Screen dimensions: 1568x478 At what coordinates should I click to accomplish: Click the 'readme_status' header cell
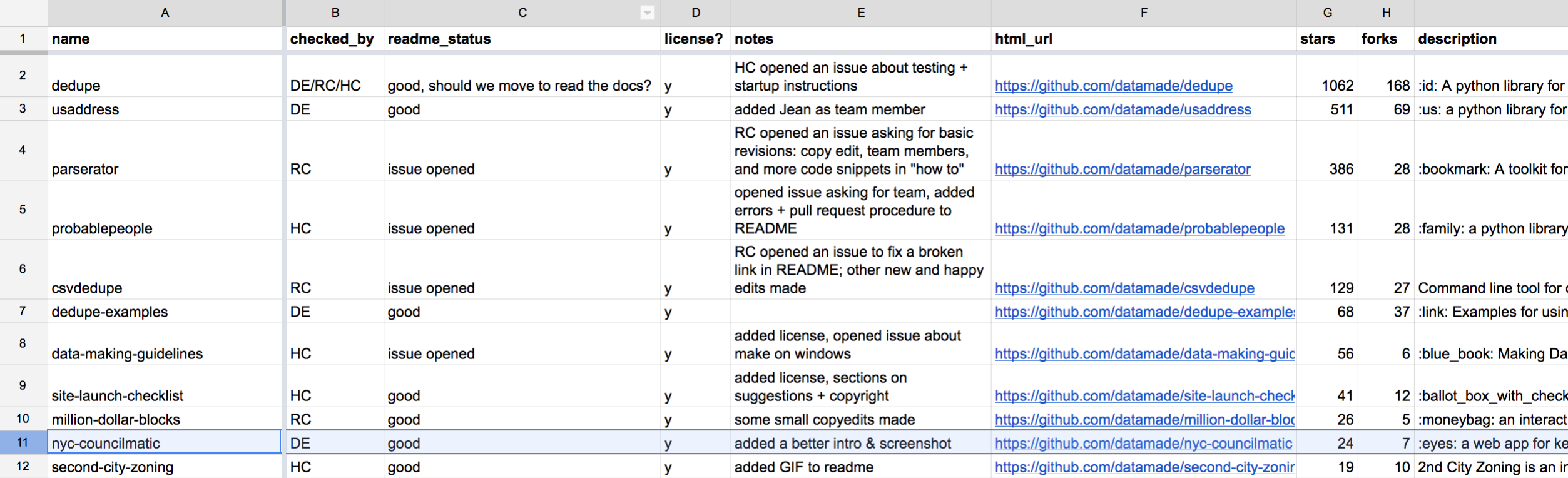click(x=522, y=39)
